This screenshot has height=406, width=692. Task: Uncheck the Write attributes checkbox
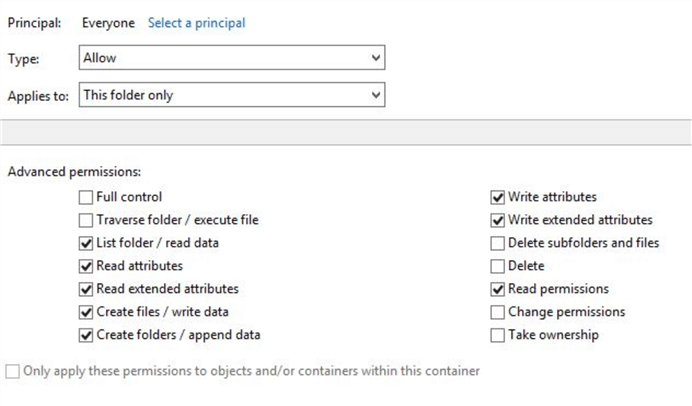497,197
